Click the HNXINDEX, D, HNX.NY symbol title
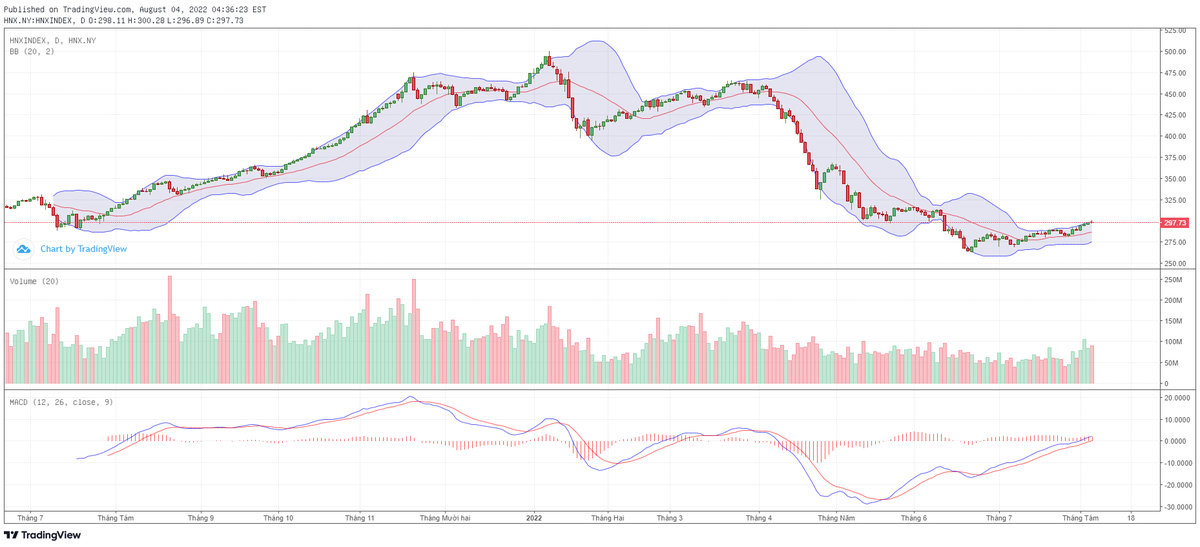 coord(52,40)
